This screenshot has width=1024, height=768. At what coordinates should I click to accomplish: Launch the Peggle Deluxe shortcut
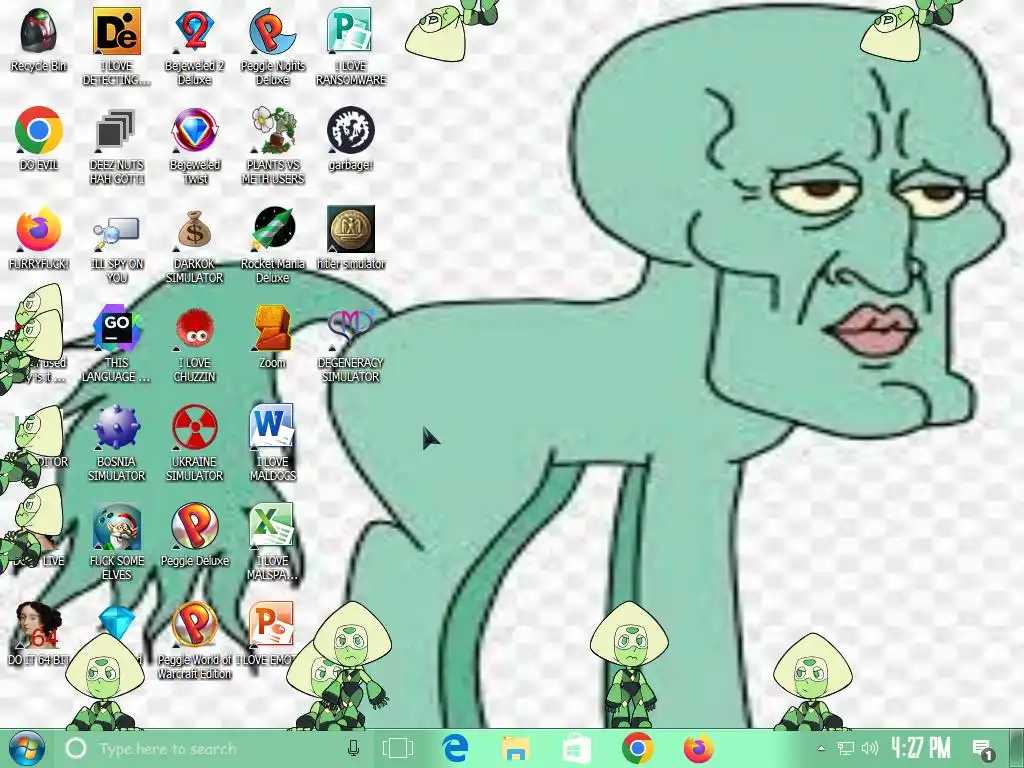tap(194, 526)
